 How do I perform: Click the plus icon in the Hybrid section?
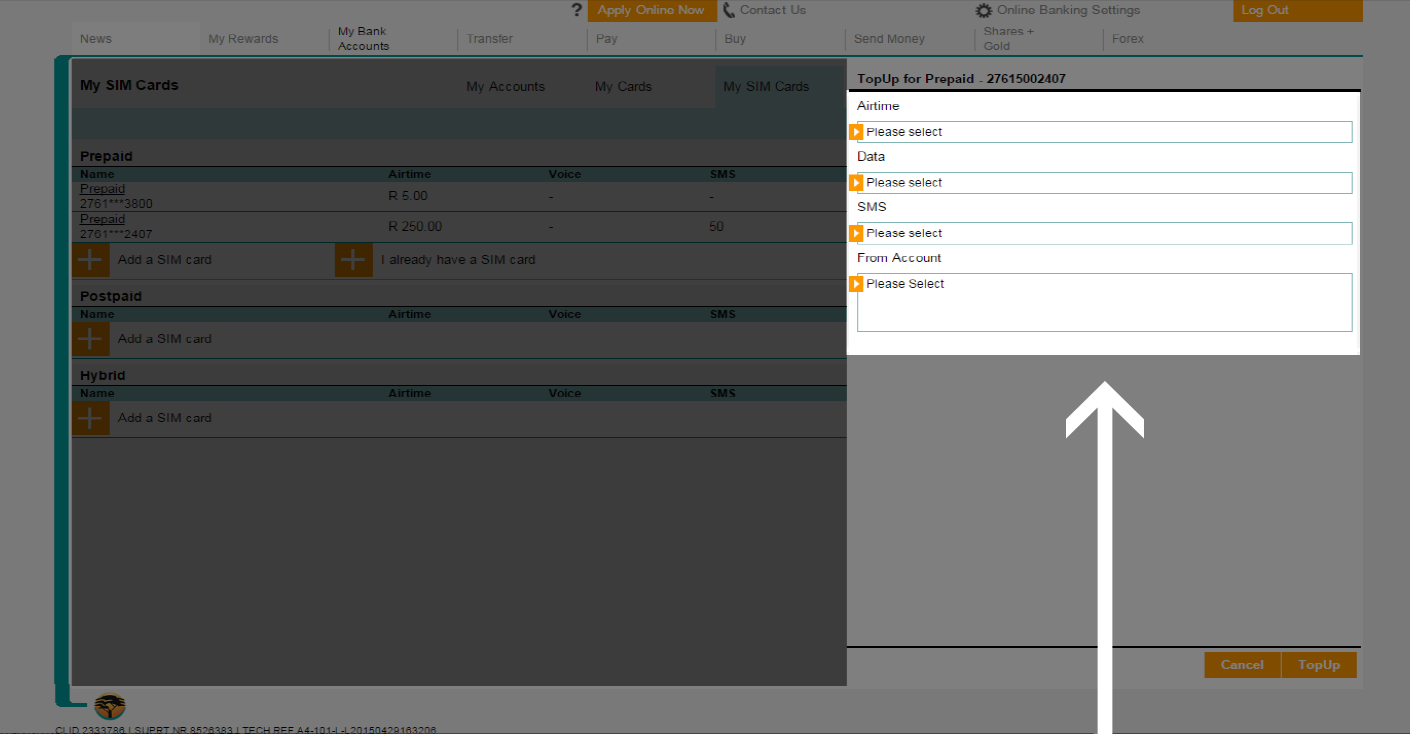(x=90, y=417)
